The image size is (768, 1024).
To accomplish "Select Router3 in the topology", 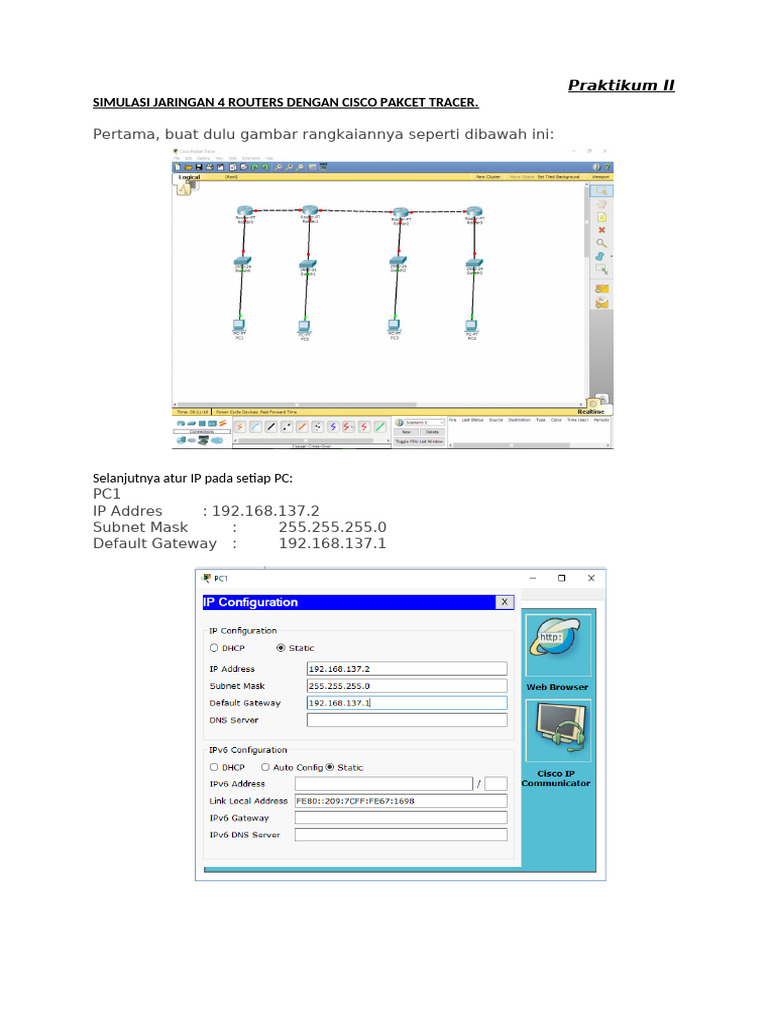I will point(474,212).
